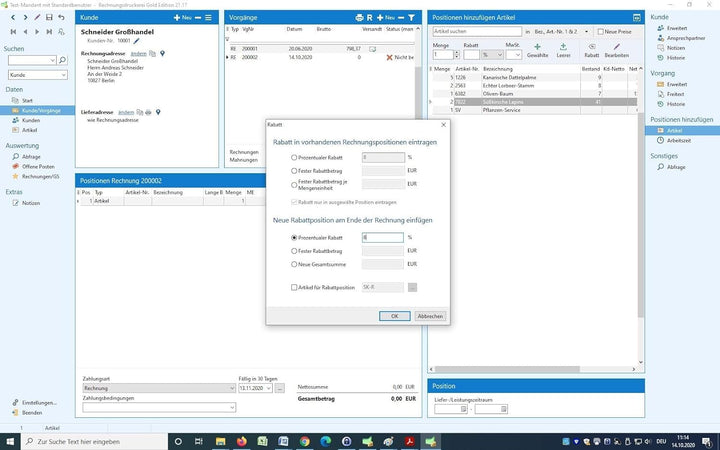Viewport: 720px width, 450px height.
Task: Click the OK button in Rabatt dialog
Action: pos(394,315)
